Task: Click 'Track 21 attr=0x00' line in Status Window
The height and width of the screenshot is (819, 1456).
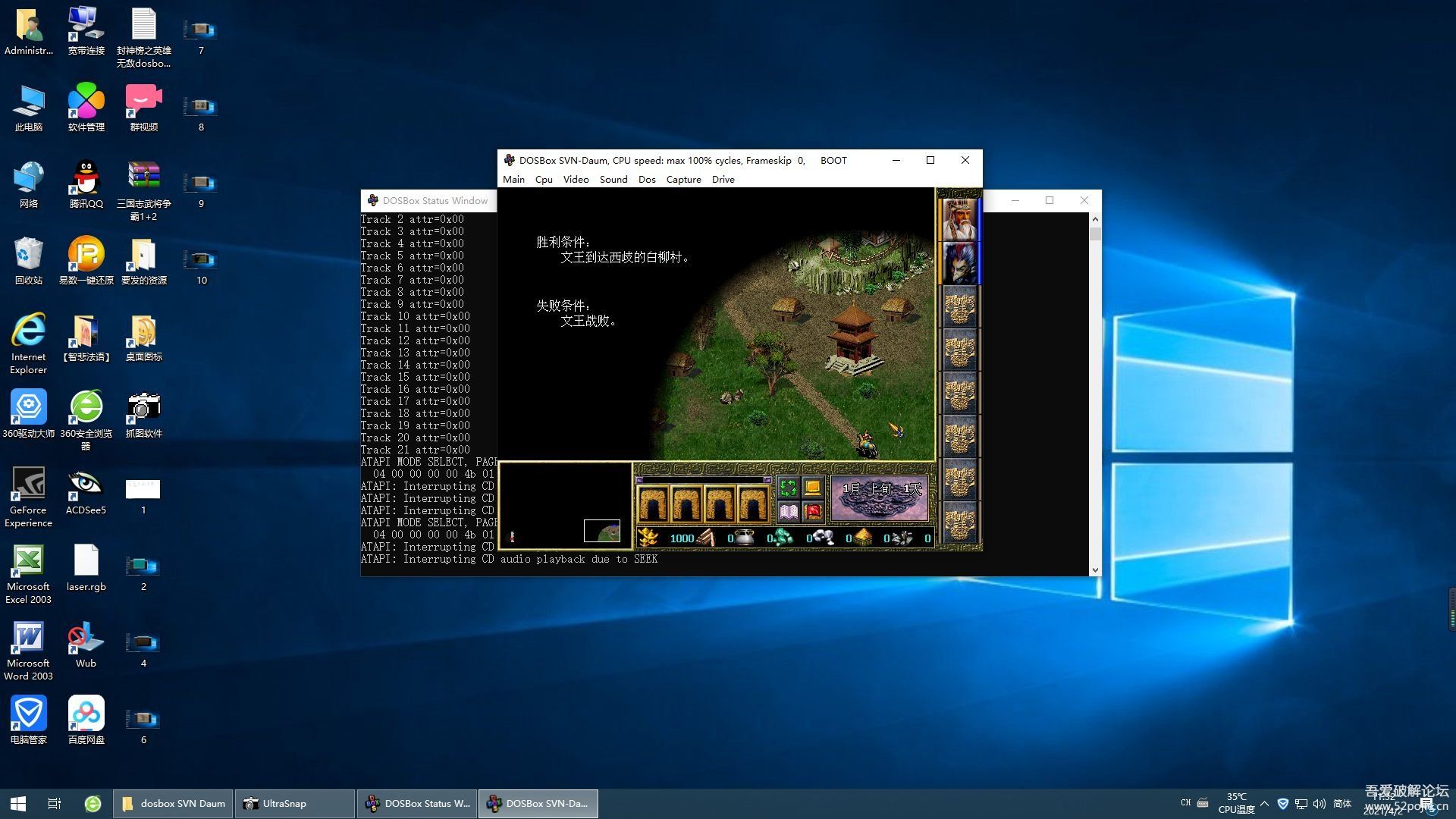Action: 415,450
